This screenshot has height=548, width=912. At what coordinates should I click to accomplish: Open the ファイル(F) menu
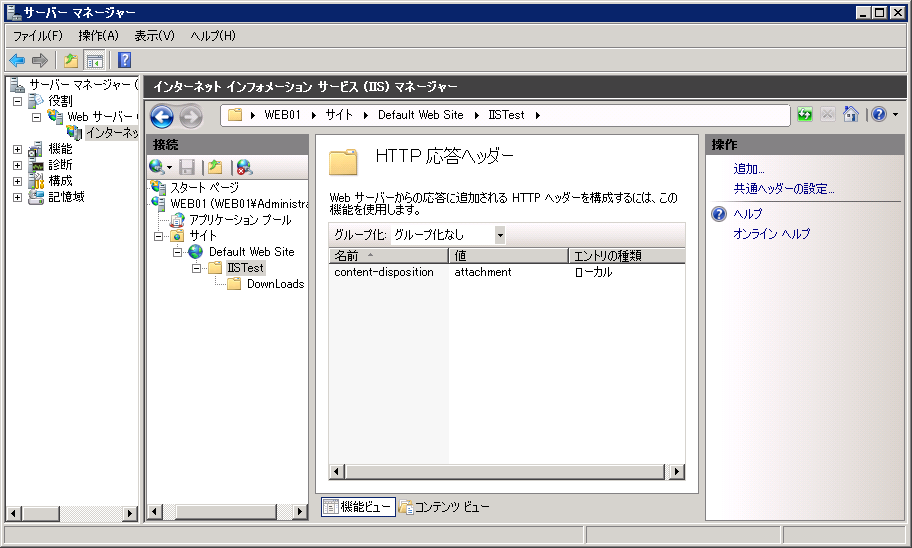[38, 35]
